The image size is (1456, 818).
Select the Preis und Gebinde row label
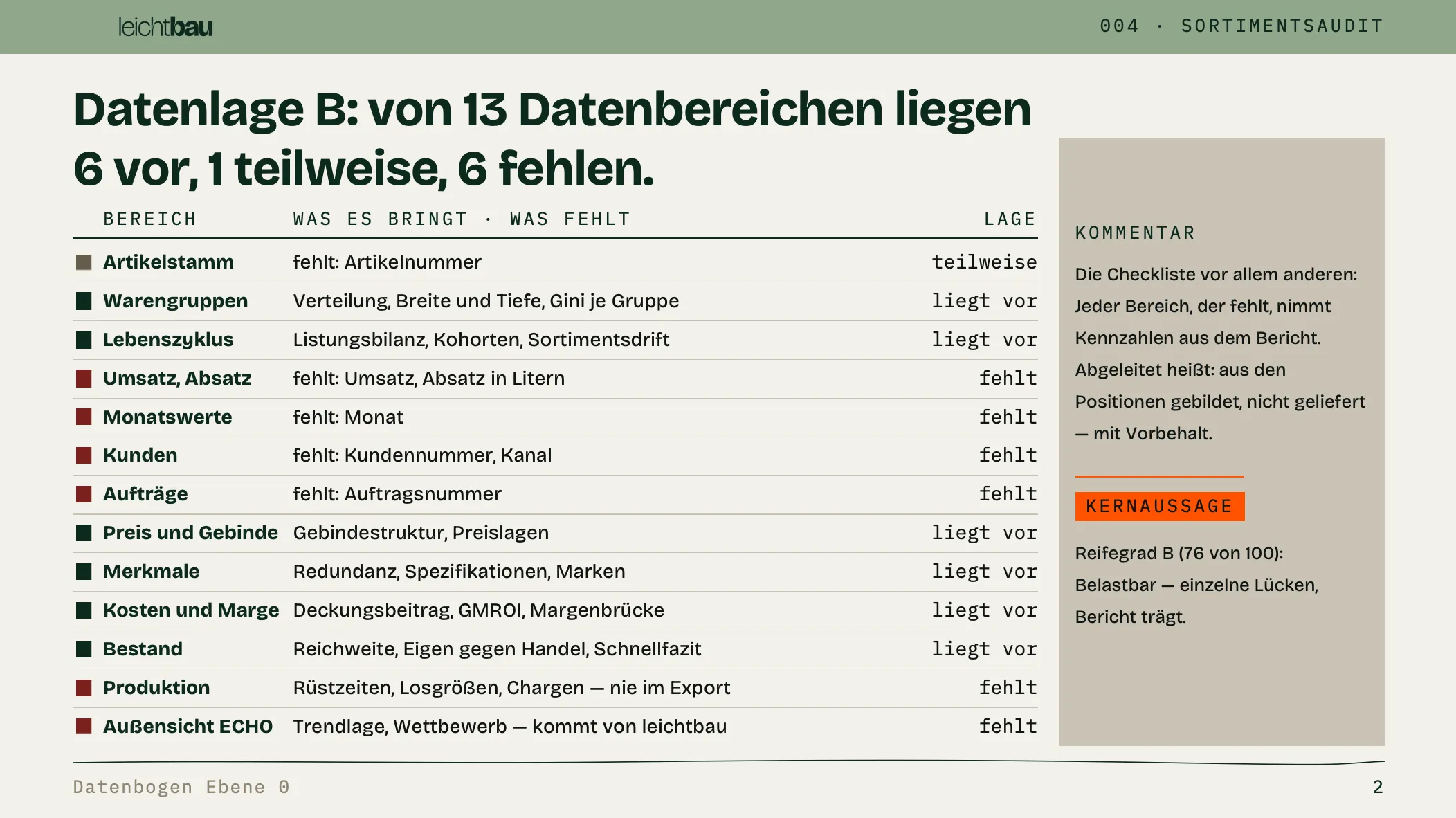click(190, 533)
